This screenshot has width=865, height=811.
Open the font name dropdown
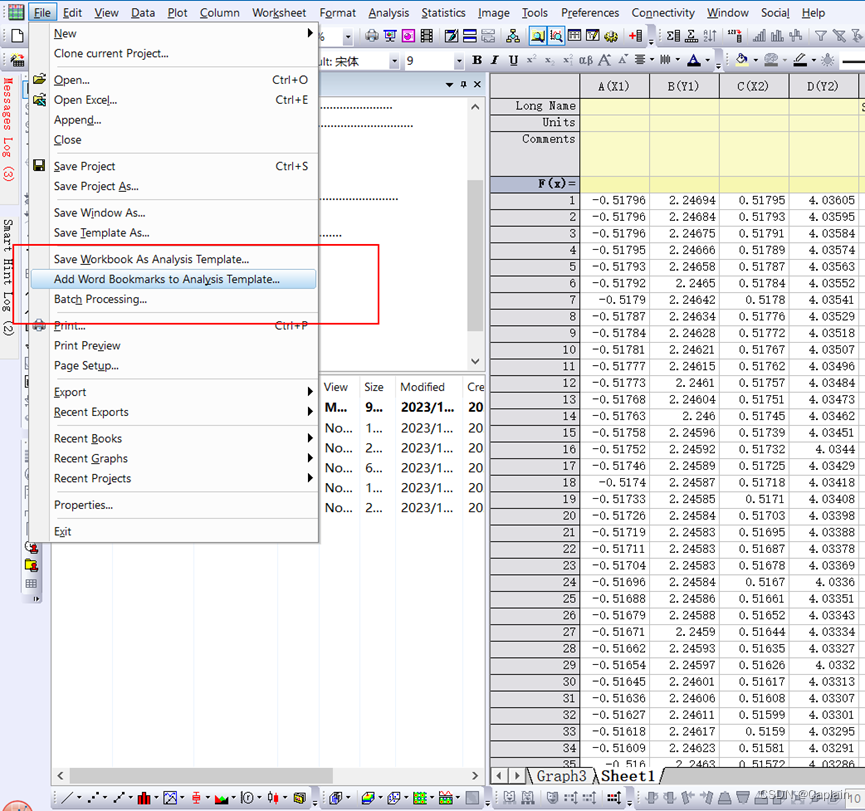[x=394, y=61]
